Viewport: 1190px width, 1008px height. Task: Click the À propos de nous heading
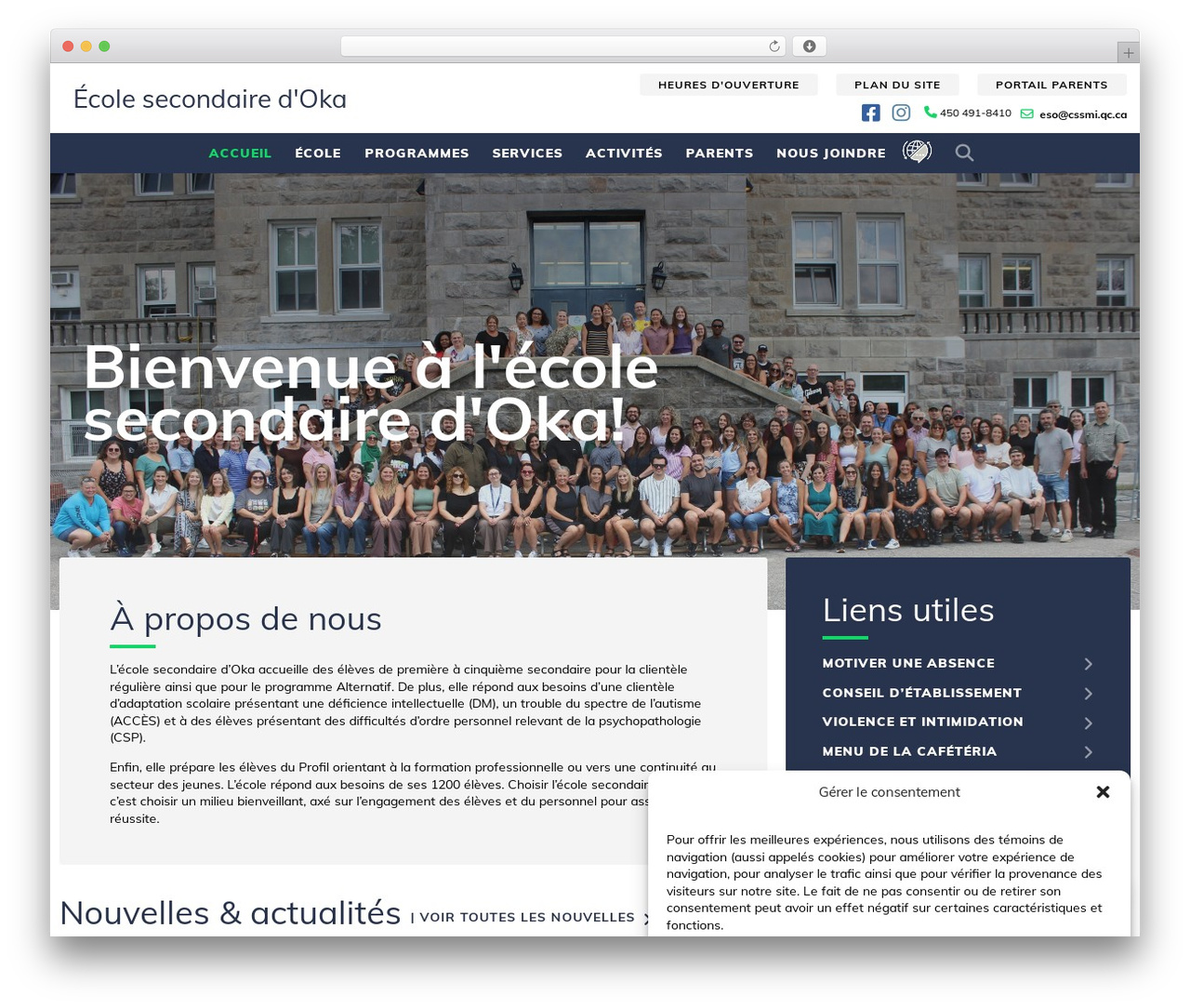click(245, 619)
